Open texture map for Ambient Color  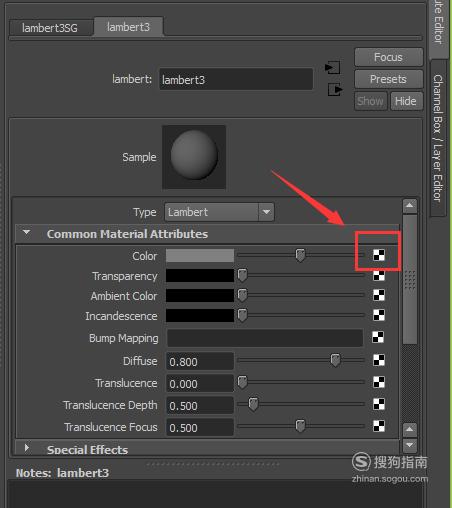(x=379, y=295)
